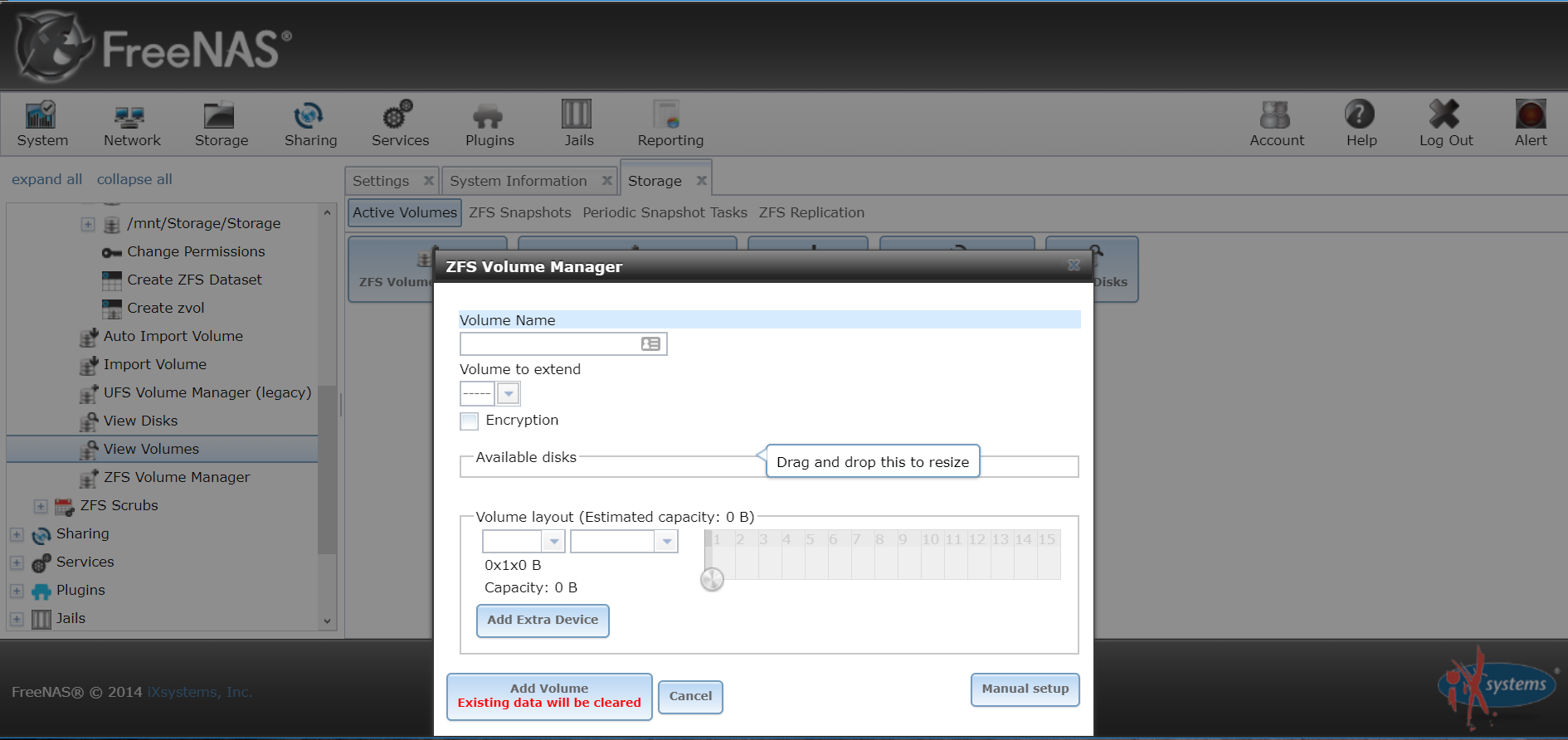Click inside the Volume Name input field
The height and width of the screenshot is (740, 1568).
pyautogui.click(x=563, y=344)
